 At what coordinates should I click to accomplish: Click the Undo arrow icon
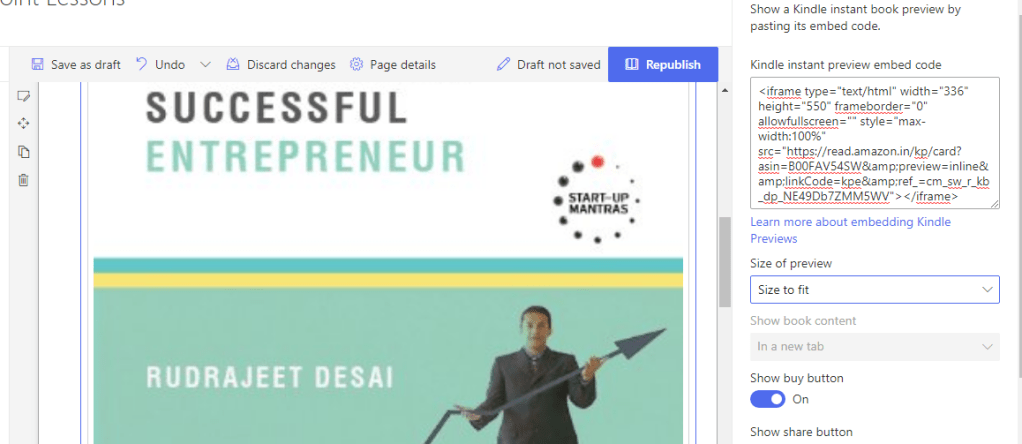[x=141, y=64]
